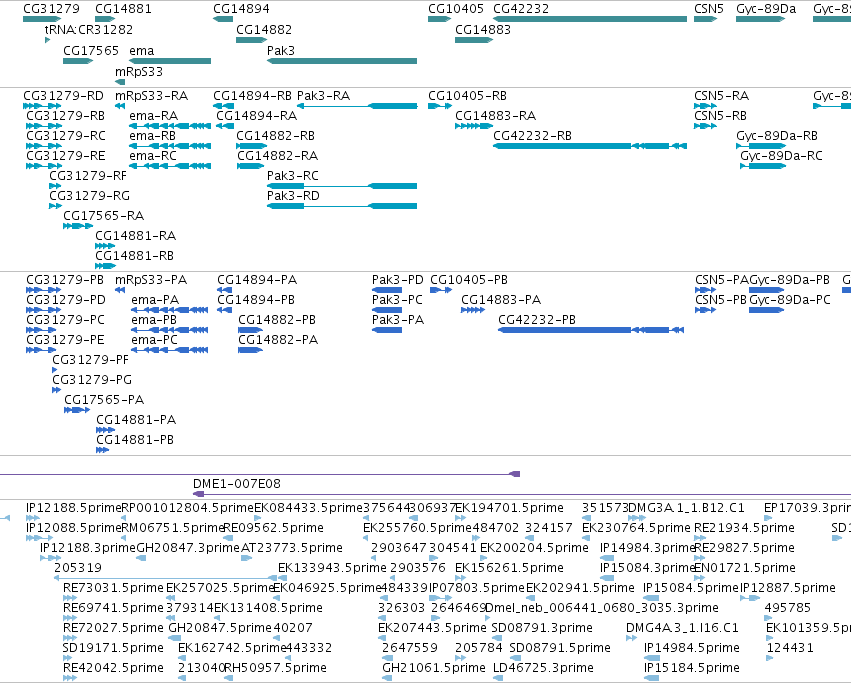Click transcript CG14881-RB
This screenshot has width=851, height=683.
pyautogui.click(x=106, y=267)
